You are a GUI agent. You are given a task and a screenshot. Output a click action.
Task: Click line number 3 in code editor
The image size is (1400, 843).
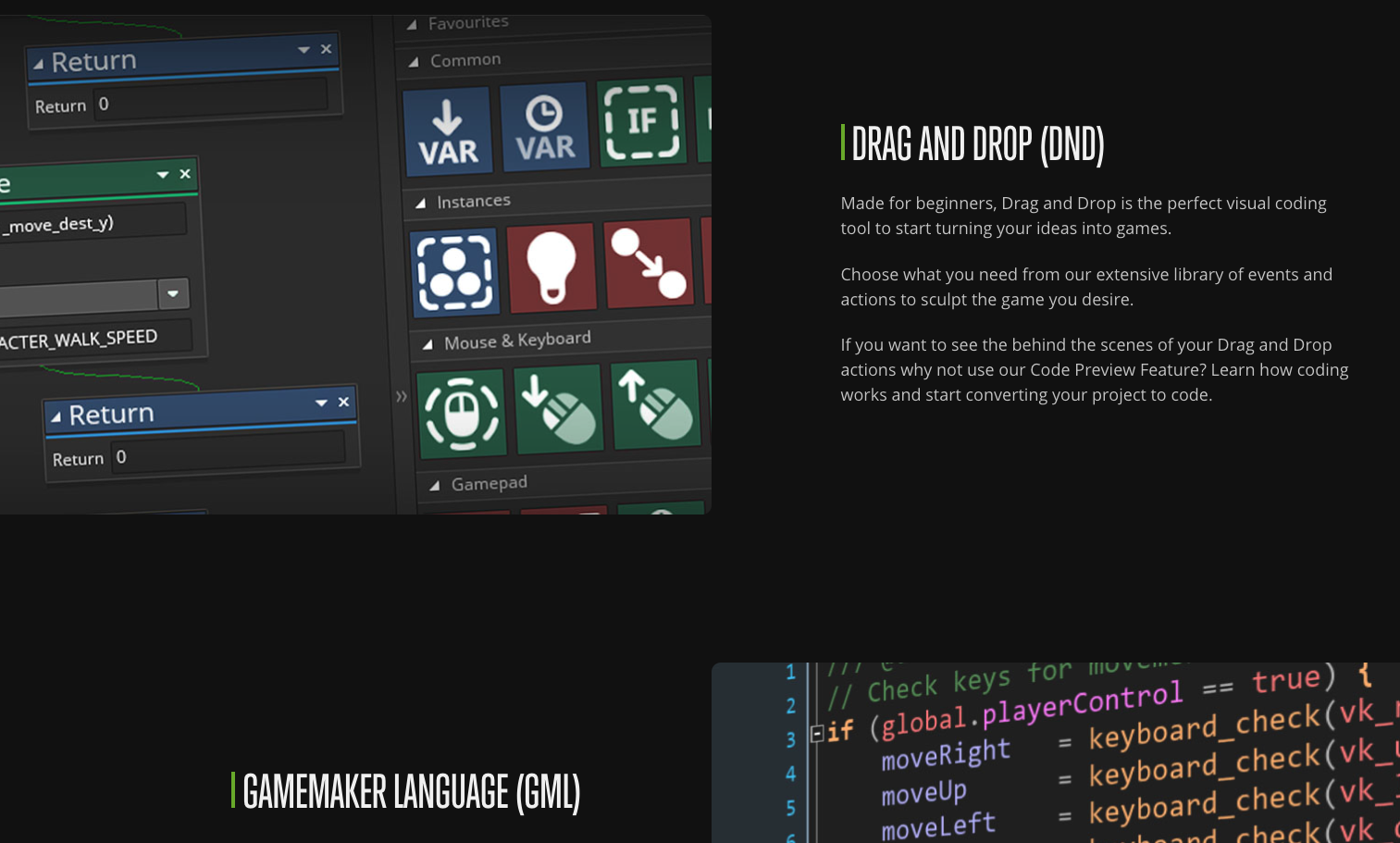791,739
